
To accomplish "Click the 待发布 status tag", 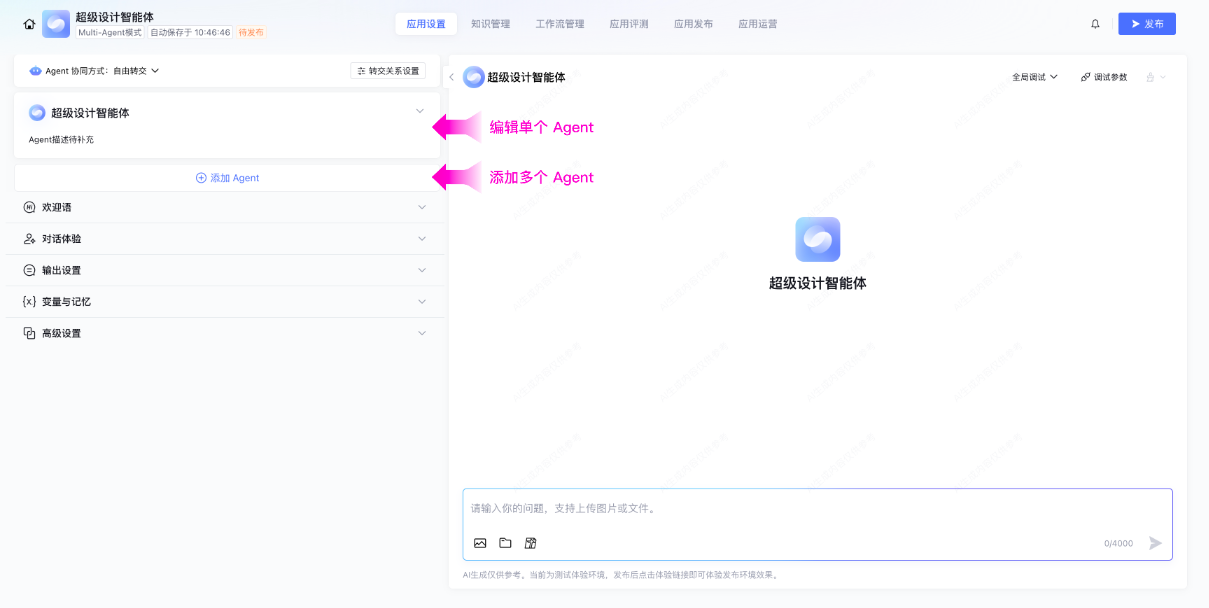I will click(251, 32).
